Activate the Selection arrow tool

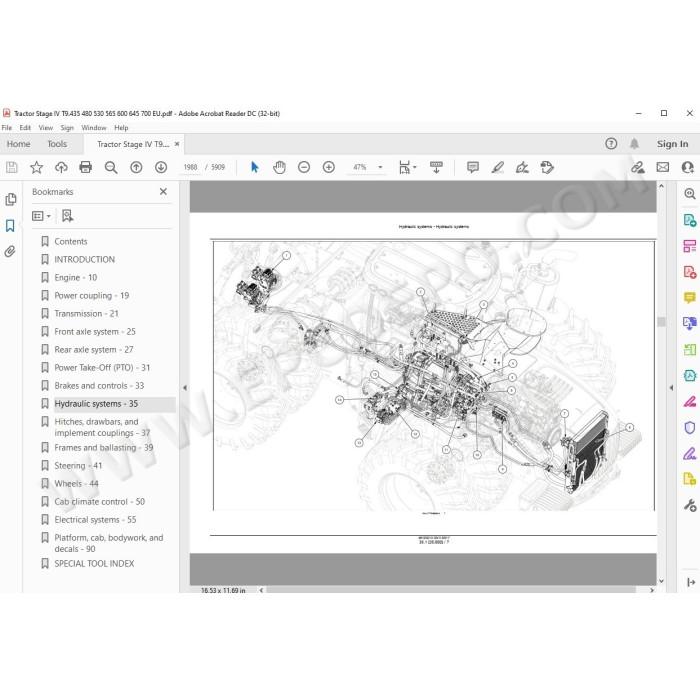[x=254, y=167]
